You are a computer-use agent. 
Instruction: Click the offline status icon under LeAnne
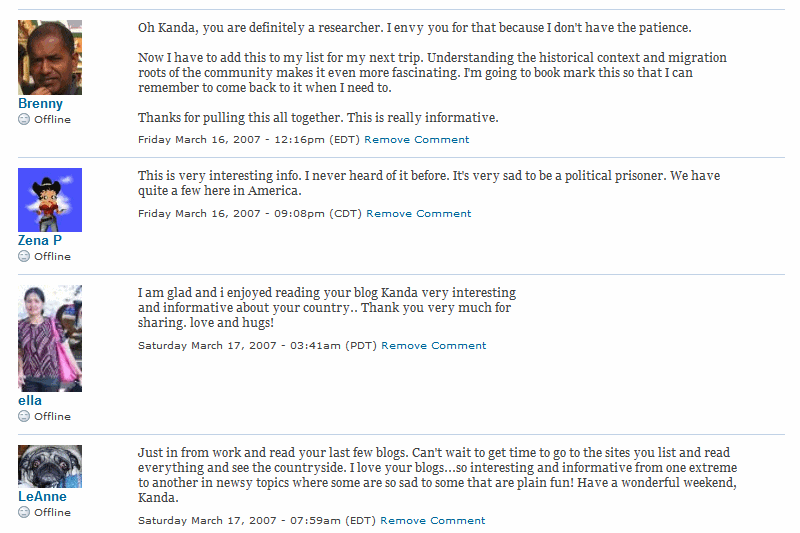(x=24, y=512)
